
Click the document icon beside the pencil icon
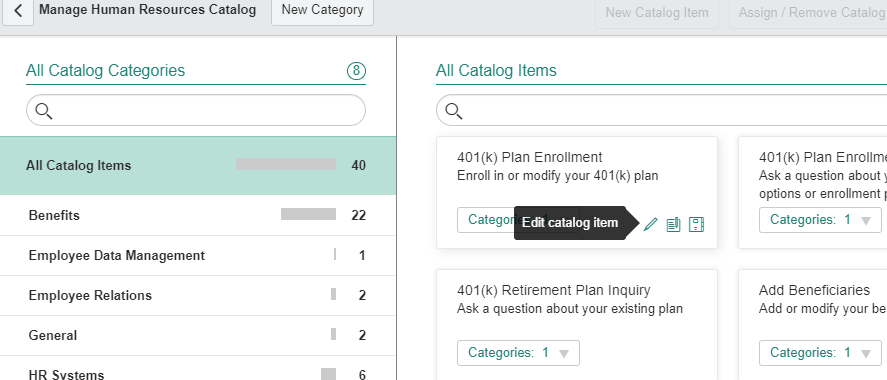[x=673, y=224]
